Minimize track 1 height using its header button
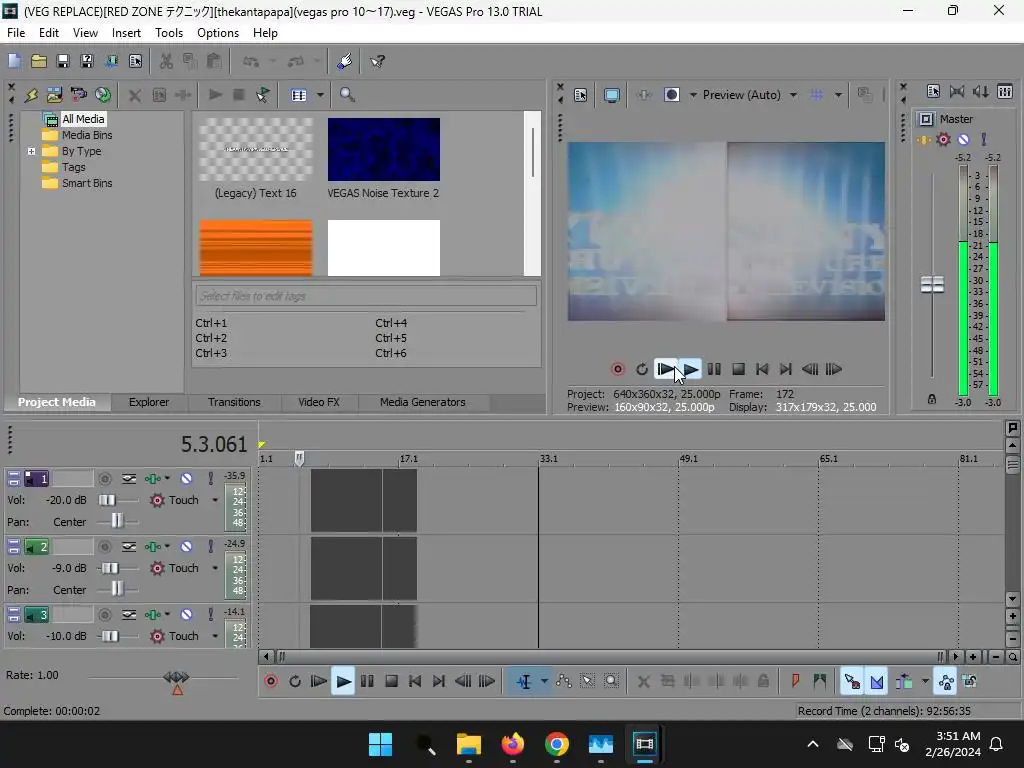This screenshot has width=1024, height=768. click(x=13, y=479)
